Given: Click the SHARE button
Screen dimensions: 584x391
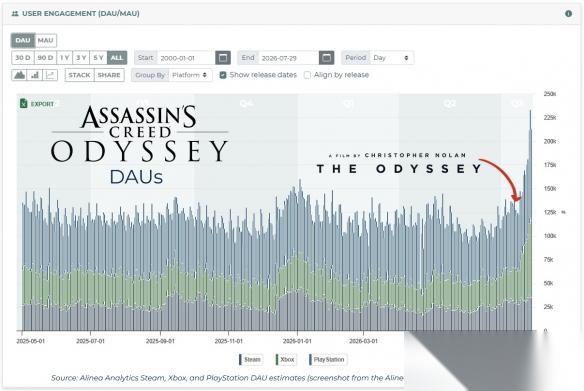Looking at the screenshot, I should (109, 75).
